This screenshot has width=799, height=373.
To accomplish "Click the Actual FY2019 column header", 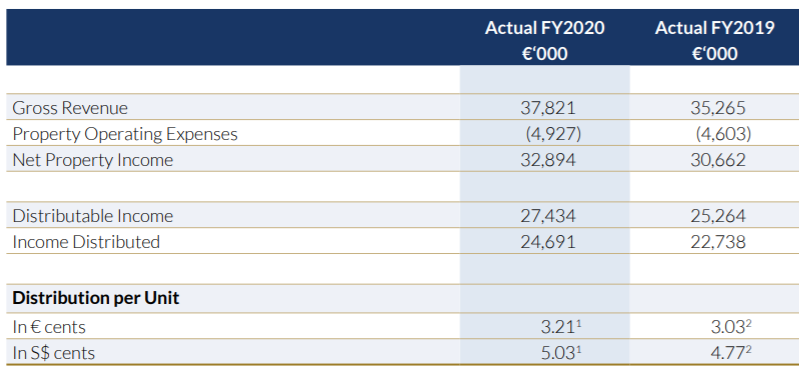I will (714, 40).
